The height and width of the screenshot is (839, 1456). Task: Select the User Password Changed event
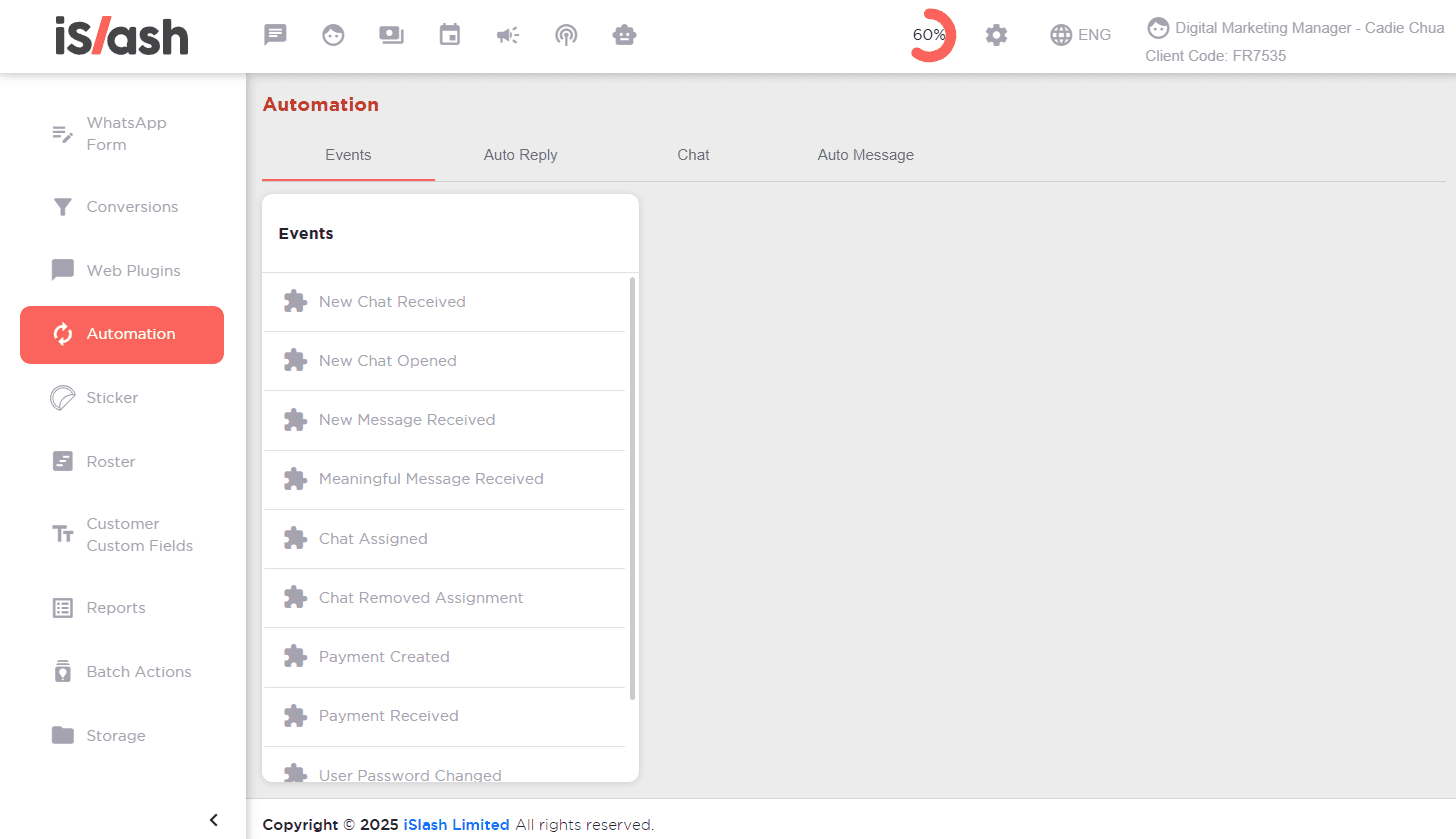point(444,765)
